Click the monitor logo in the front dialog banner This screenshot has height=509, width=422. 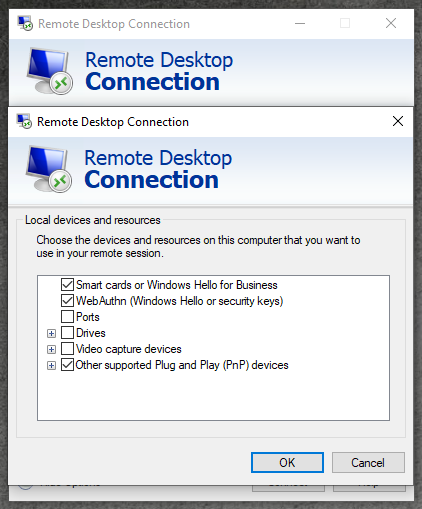[49, 169]
